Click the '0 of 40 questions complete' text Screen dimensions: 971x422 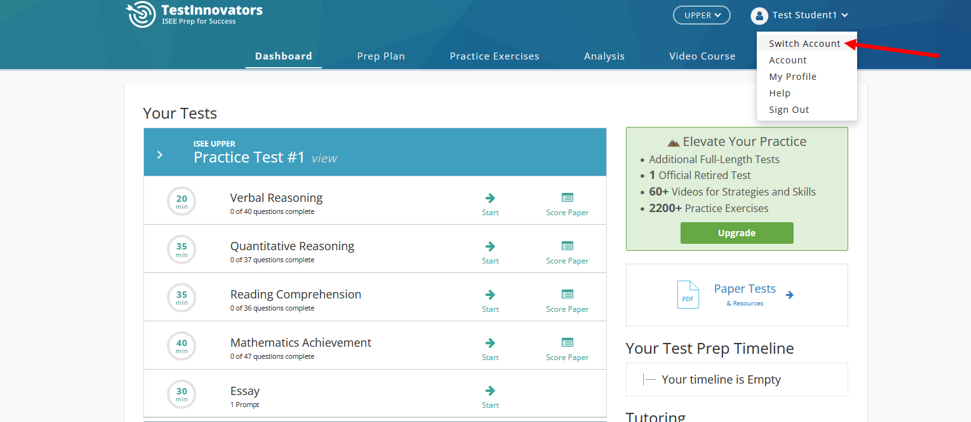pos(272,212)
